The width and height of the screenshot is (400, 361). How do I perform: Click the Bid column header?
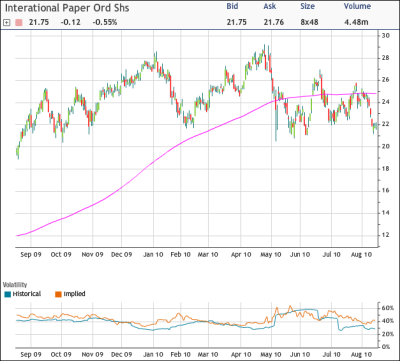pos(233,6)
